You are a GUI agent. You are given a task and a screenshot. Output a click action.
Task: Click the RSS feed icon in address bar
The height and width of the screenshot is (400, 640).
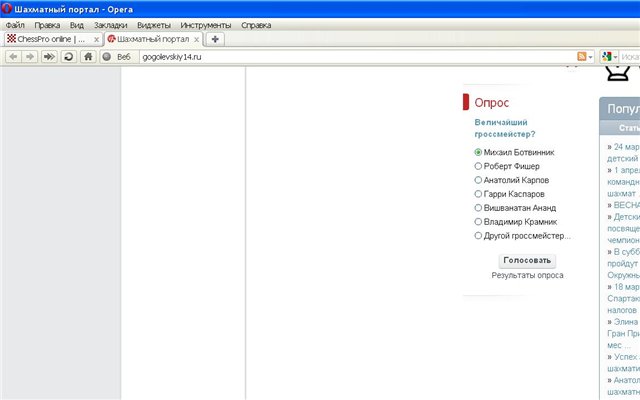coord(581,57)
